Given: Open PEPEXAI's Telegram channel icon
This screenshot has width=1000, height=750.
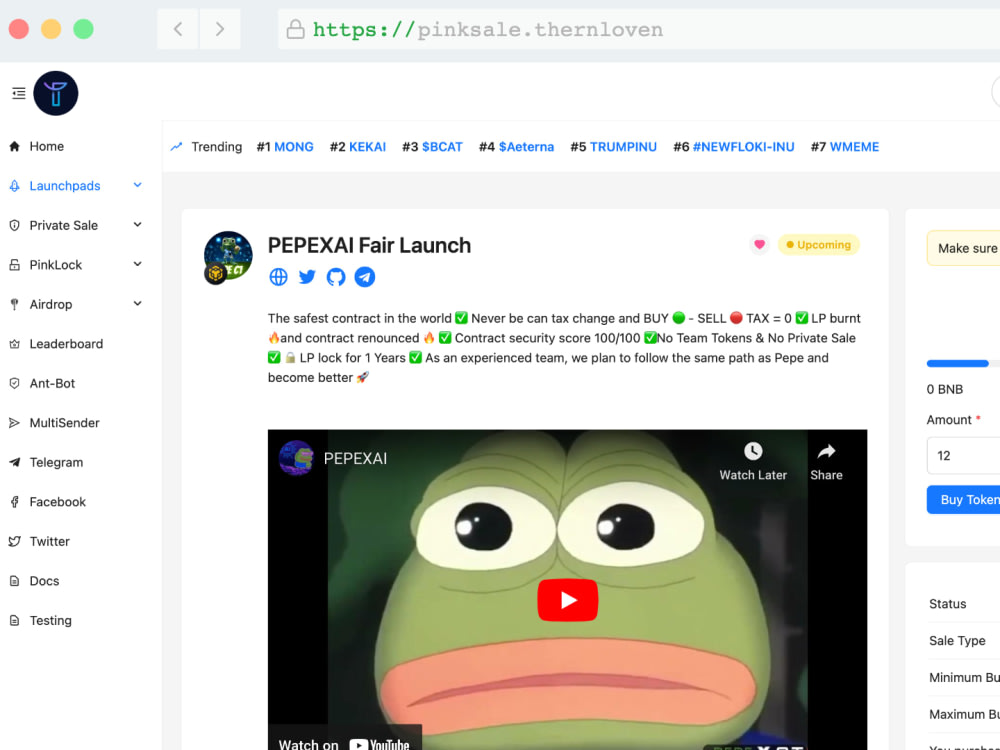Looking at the screenshot, I should [x=365, y=277].
